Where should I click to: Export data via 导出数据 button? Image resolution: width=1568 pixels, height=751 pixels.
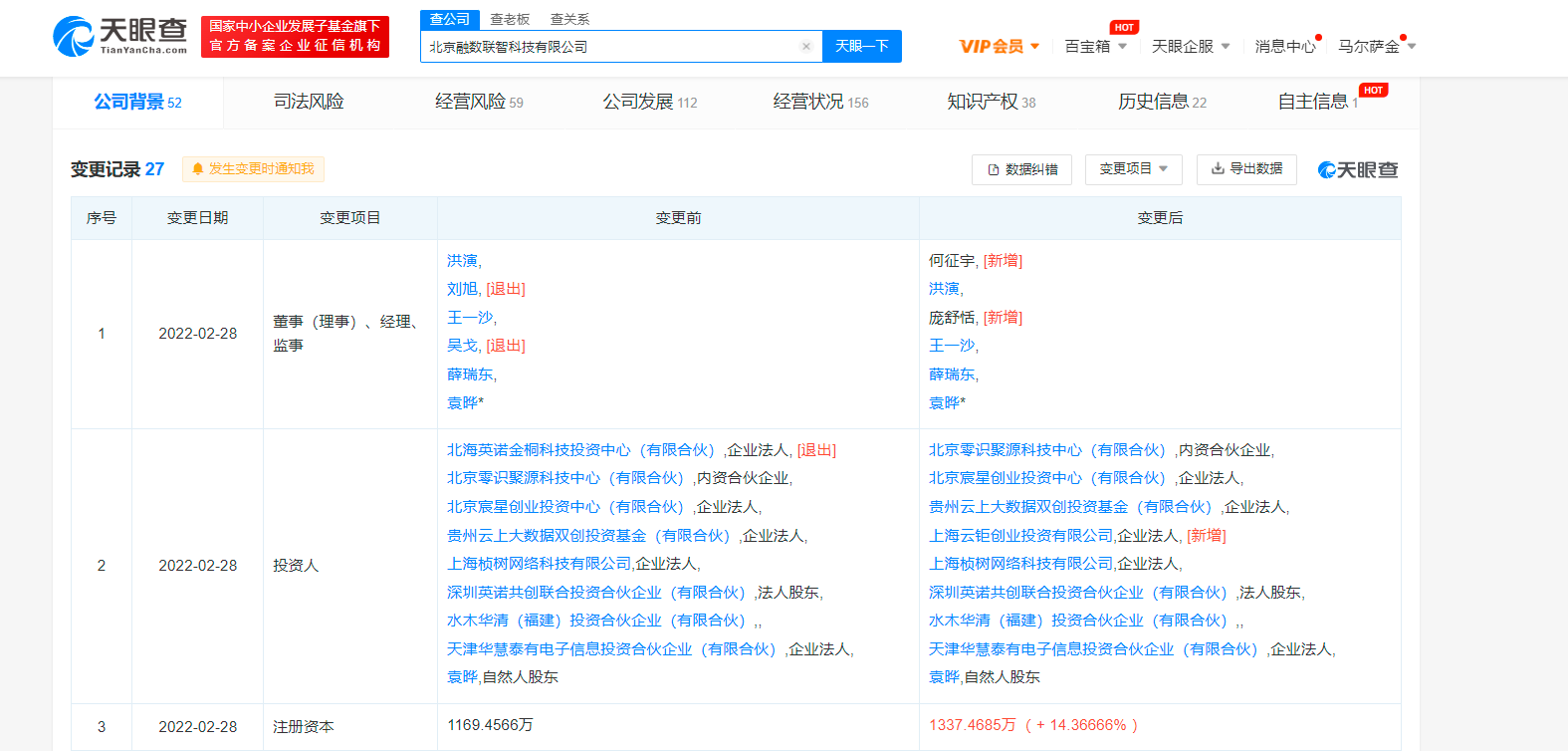coord(1246,169)
